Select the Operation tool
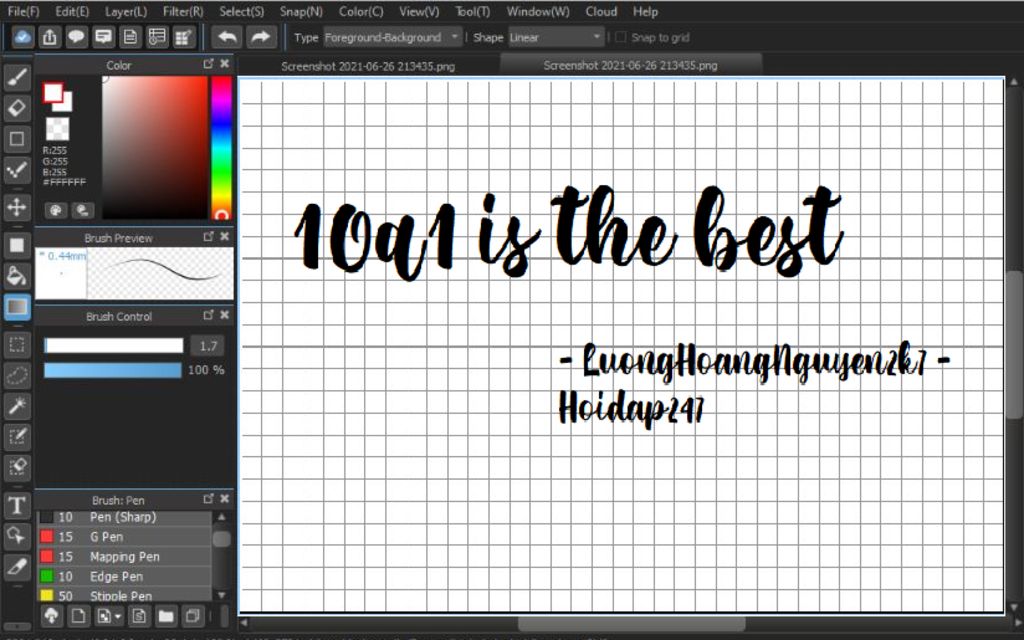 point(17,536)
